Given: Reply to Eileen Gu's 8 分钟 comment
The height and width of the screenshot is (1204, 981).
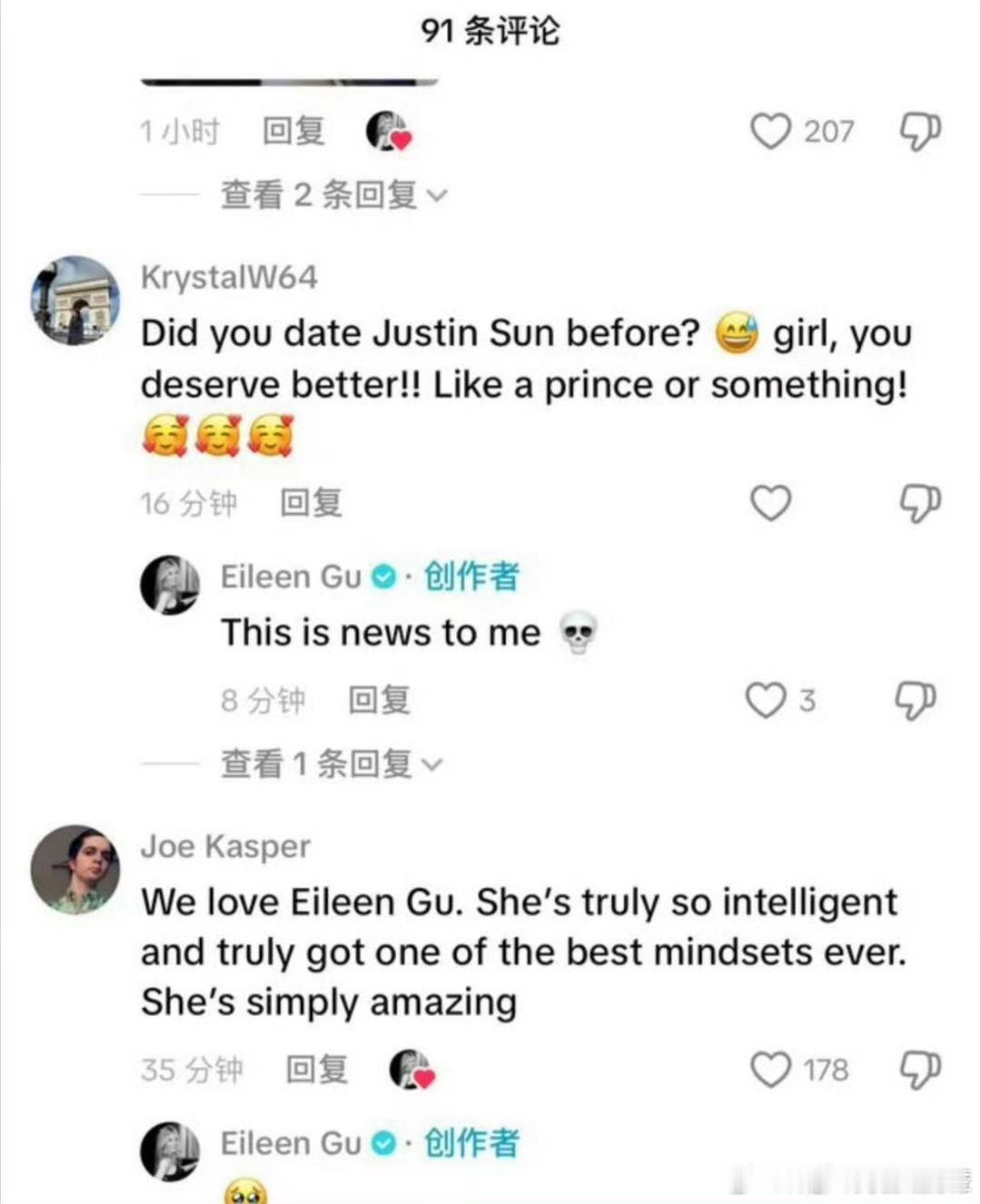Looking at the screenshot, I should tap(380, 700).
